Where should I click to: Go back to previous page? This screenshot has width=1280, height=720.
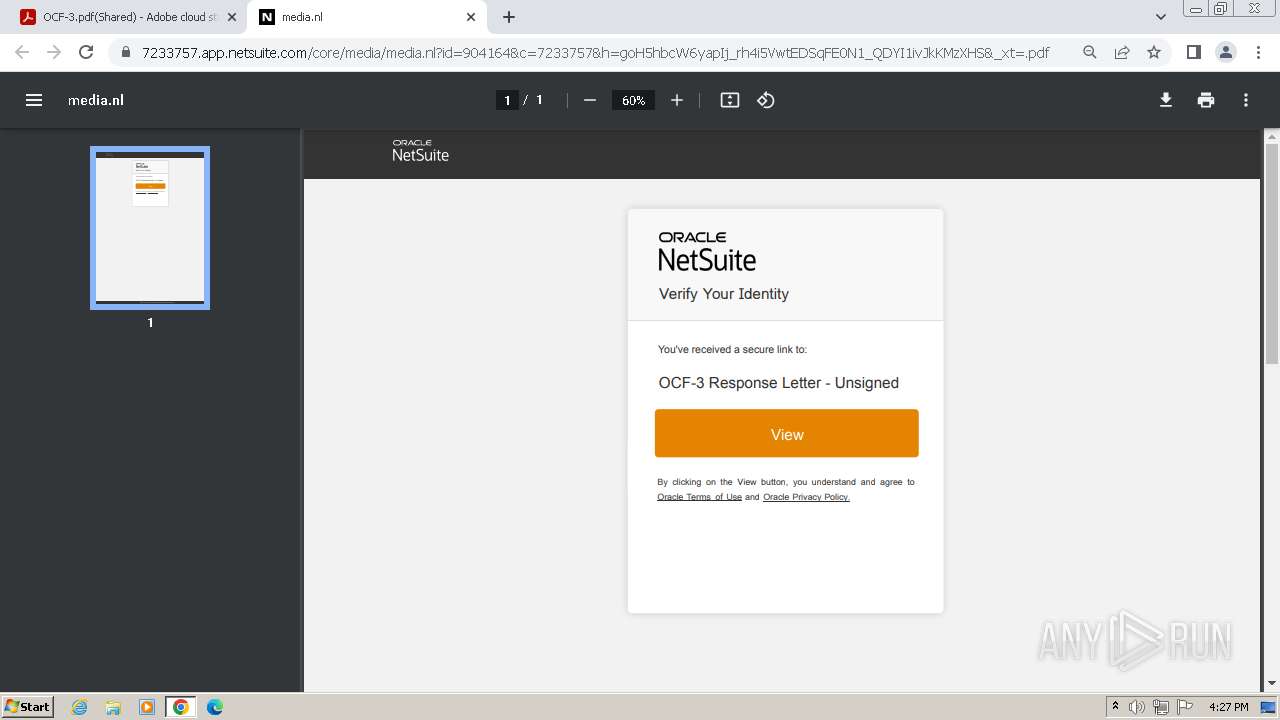22,52
